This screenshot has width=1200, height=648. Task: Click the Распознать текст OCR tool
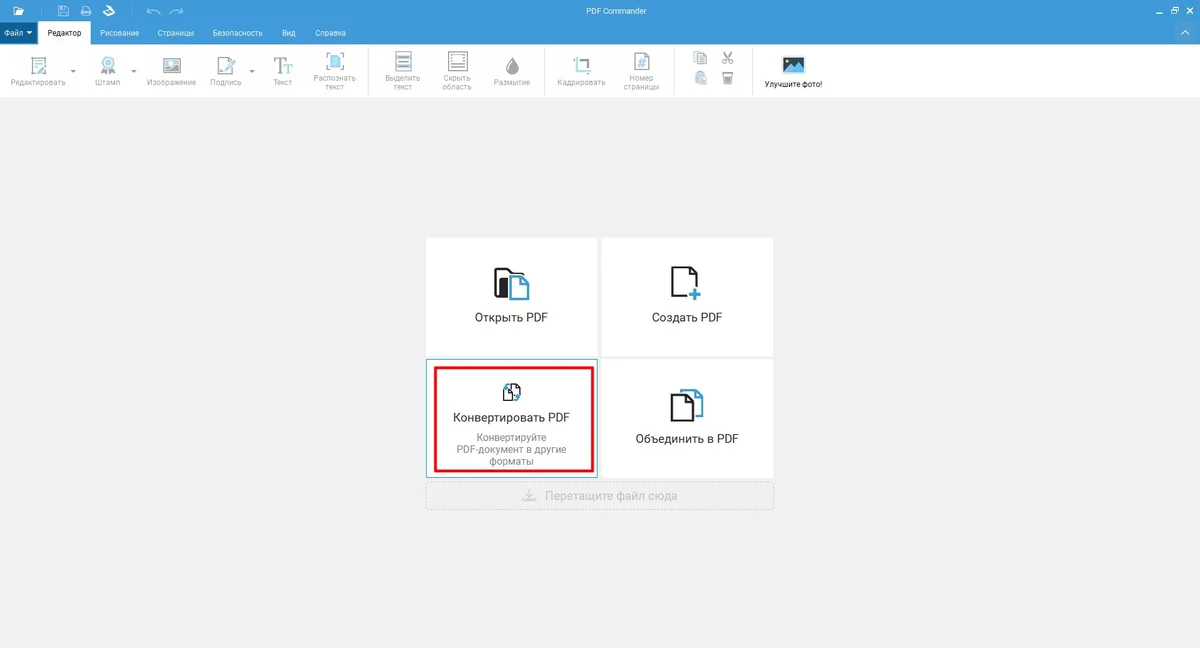(335, 71)
